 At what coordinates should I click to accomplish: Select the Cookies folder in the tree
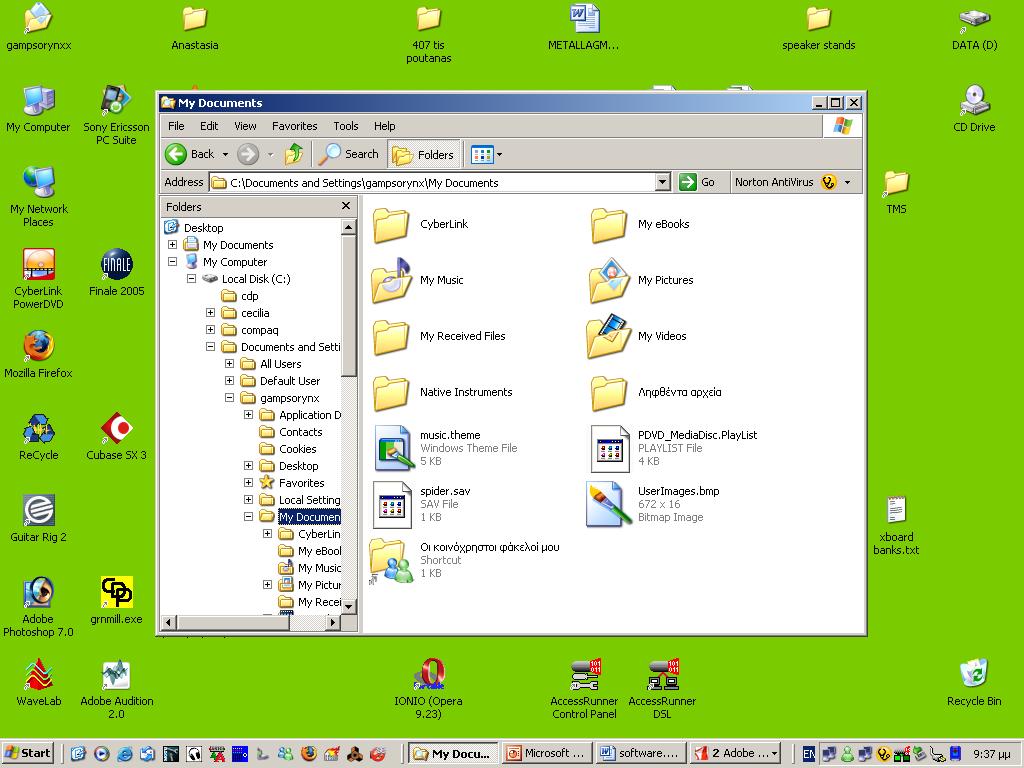(x=298, y=449)
